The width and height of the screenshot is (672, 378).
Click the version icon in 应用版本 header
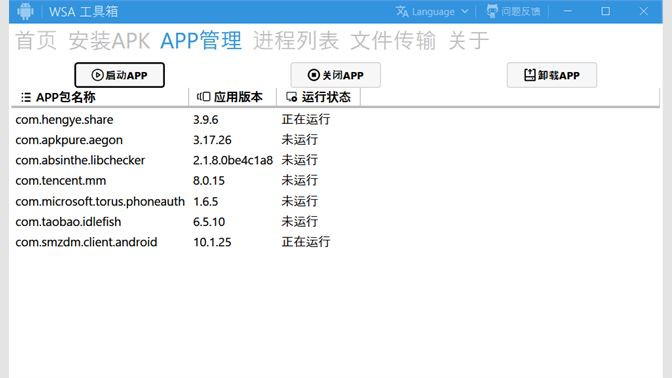point(204,97)
